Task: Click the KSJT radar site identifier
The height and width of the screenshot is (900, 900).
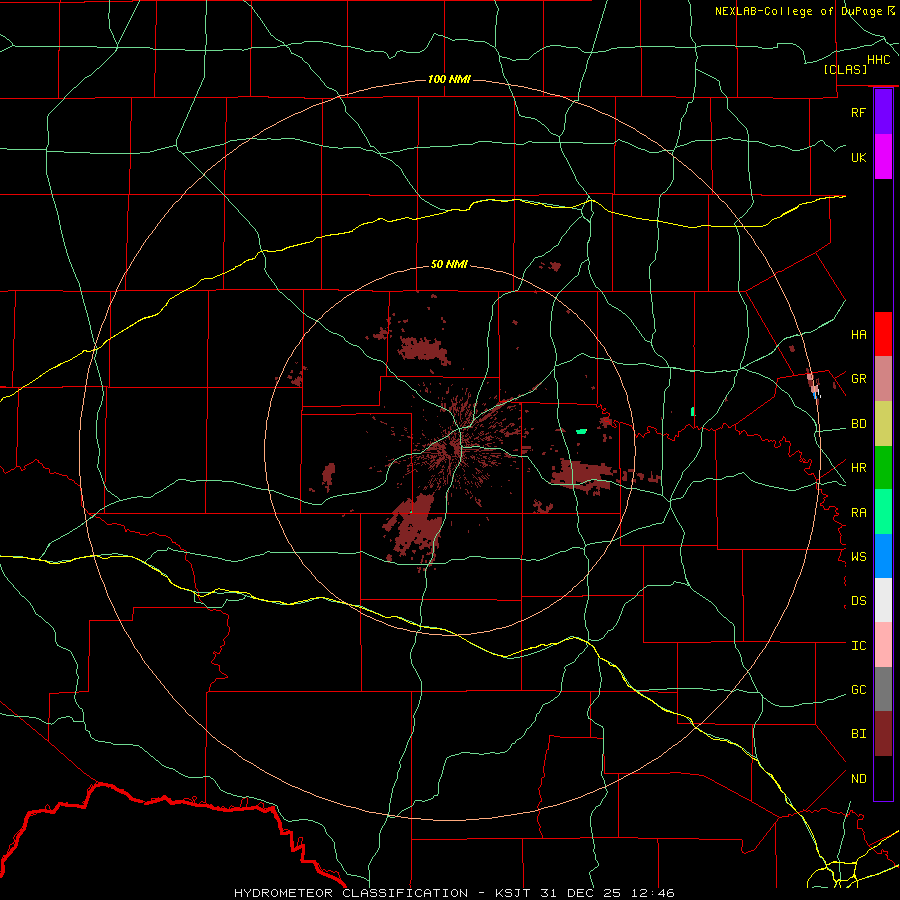Action: (x=512, y=893)
